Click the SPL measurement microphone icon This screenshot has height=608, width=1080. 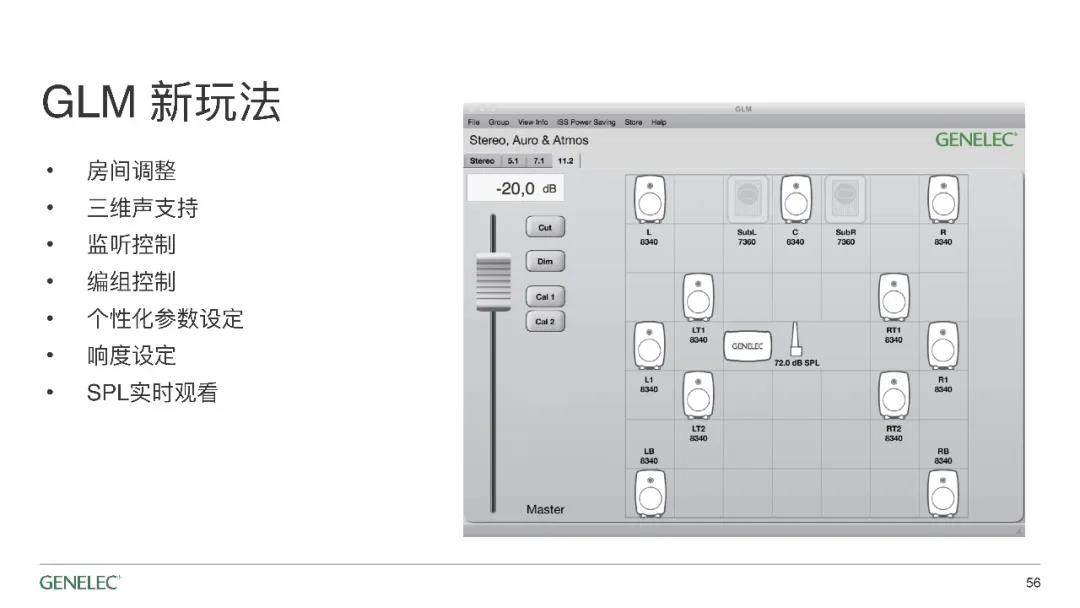(795, 339)
